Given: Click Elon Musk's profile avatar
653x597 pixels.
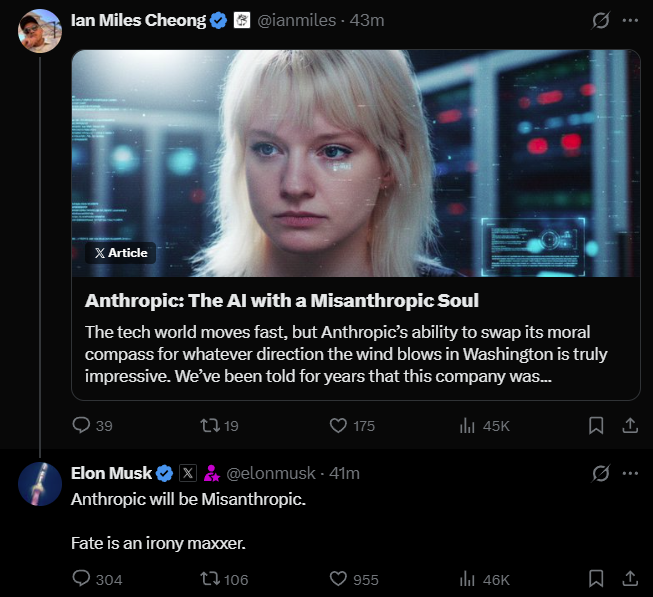Looking at the screenshot, I should [40, 484].
